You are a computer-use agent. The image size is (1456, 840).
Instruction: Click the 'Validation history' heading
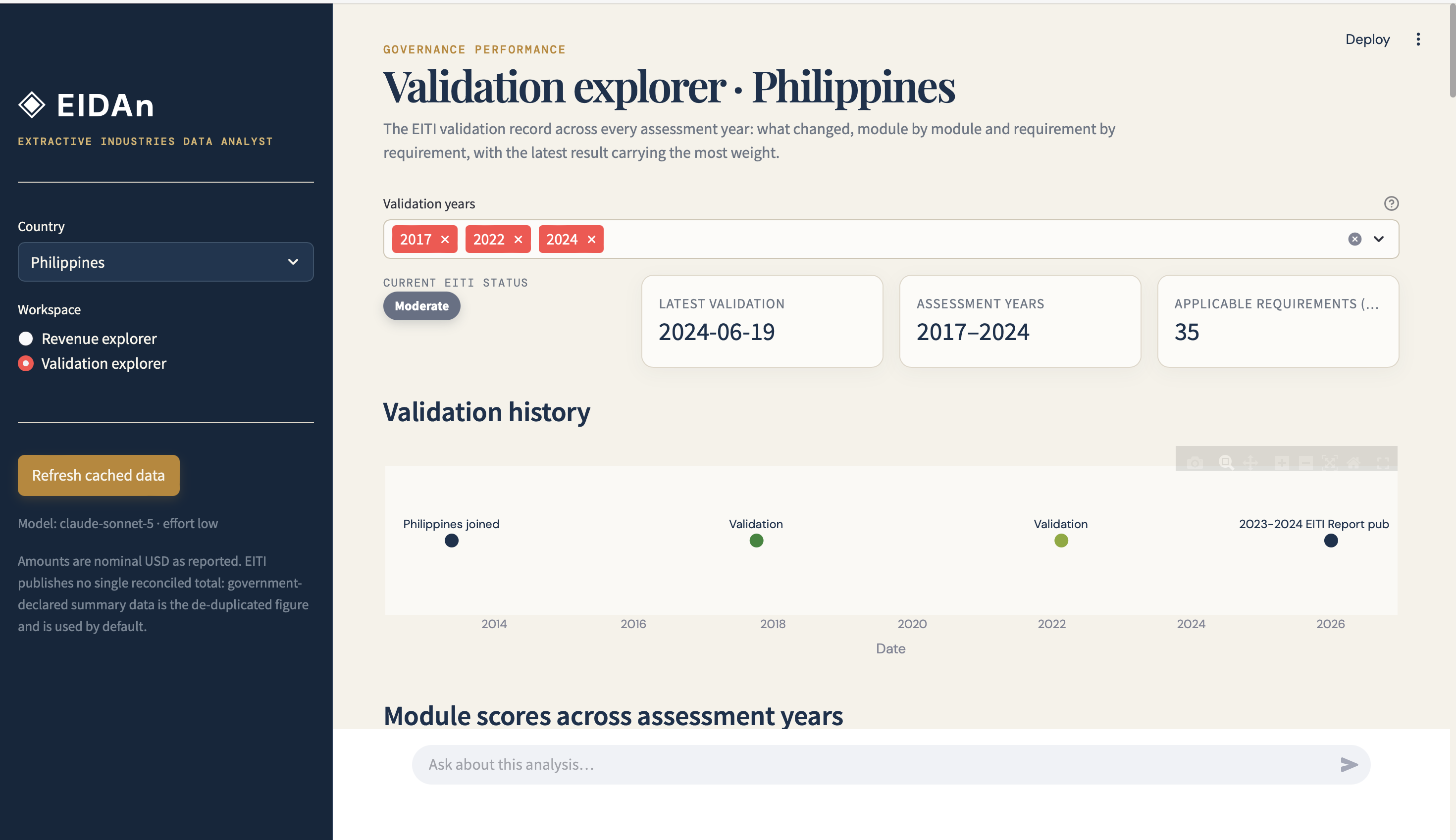[x=486, y=412]
